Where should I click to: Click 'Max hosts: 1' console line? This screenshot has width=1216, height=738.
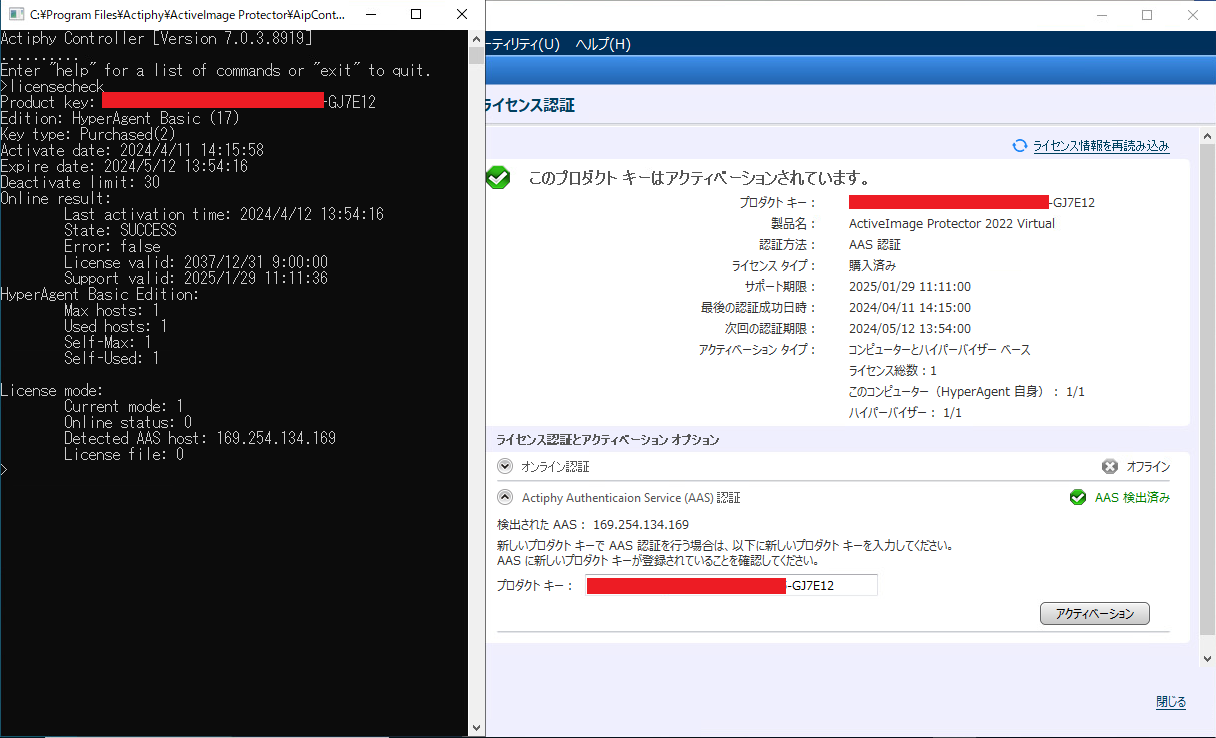(112, 310)
